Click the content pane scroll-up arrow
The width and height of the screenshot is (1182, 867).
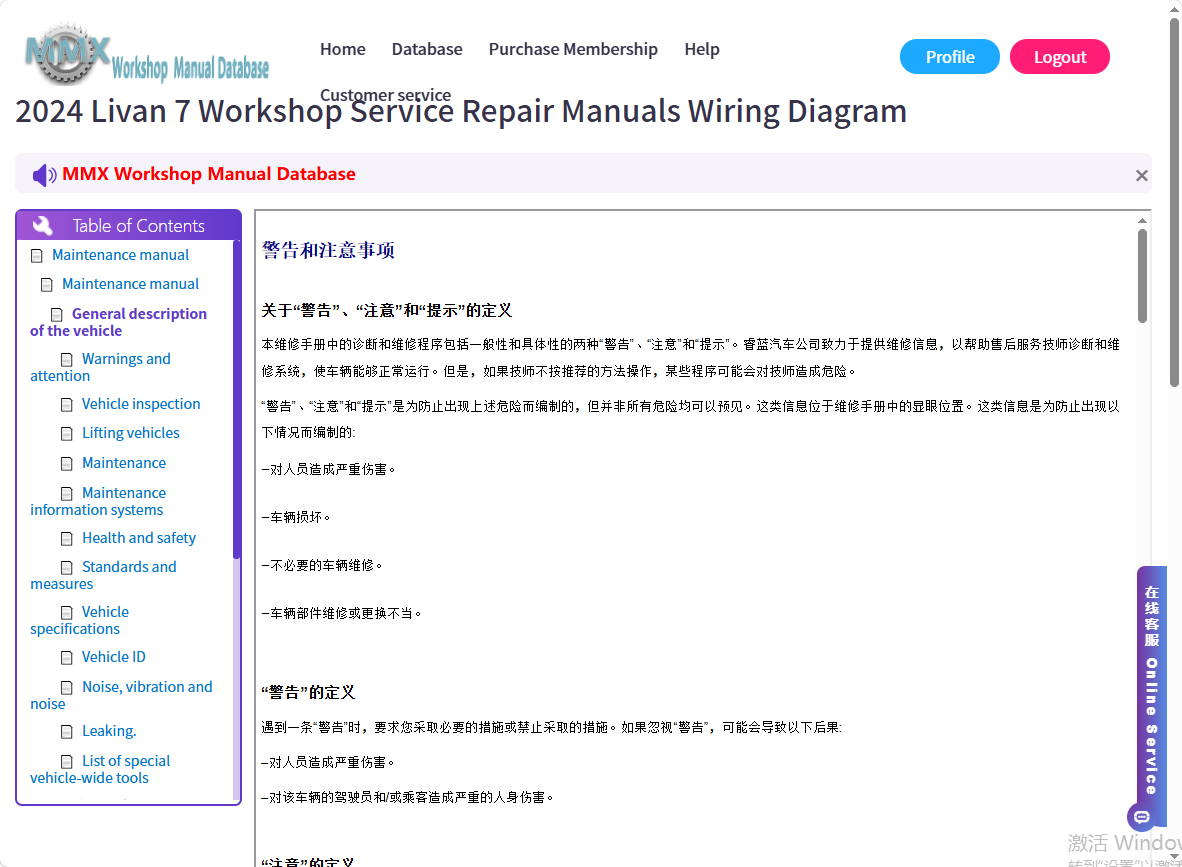[x=1142, y=220]
